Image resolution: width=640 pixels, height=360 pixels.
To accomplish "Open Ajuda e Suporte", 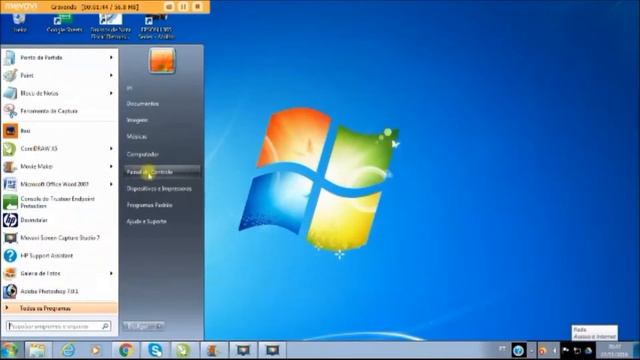I will (x=146, y=221).
